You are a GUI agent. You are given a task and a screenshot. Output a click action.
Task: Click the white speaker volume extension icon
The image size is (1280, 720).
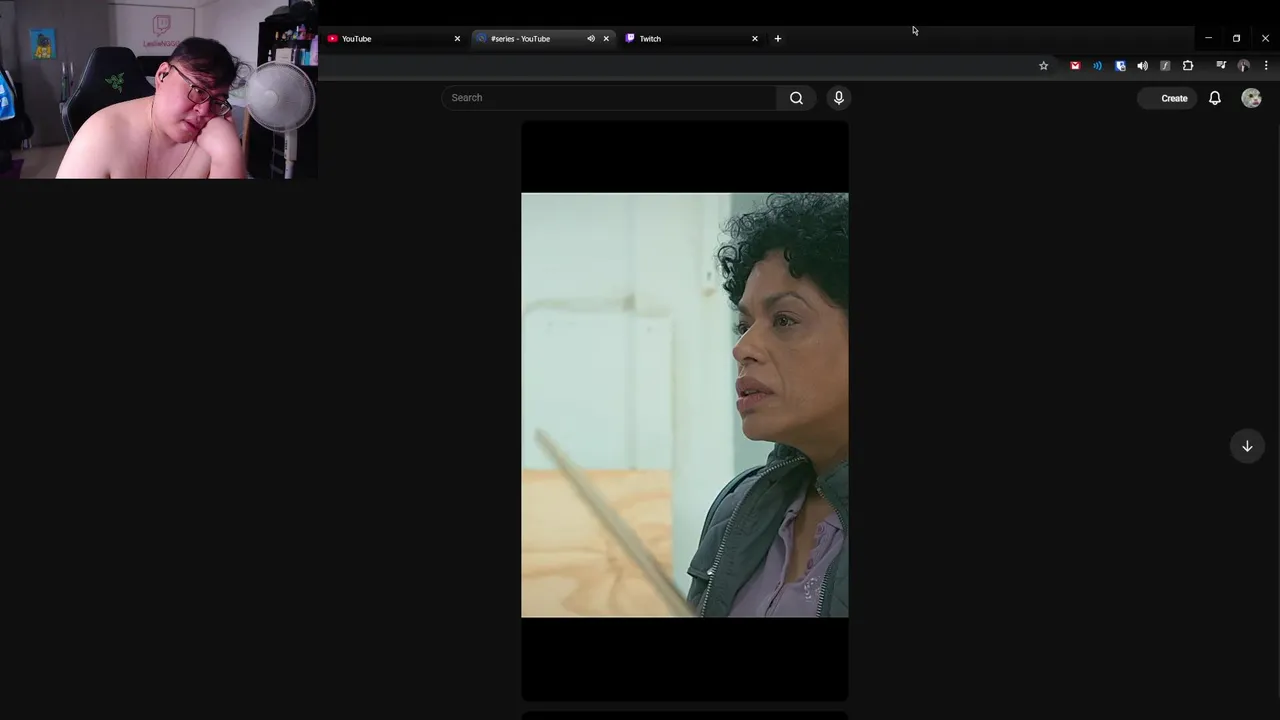click(x=1142, y=66)
